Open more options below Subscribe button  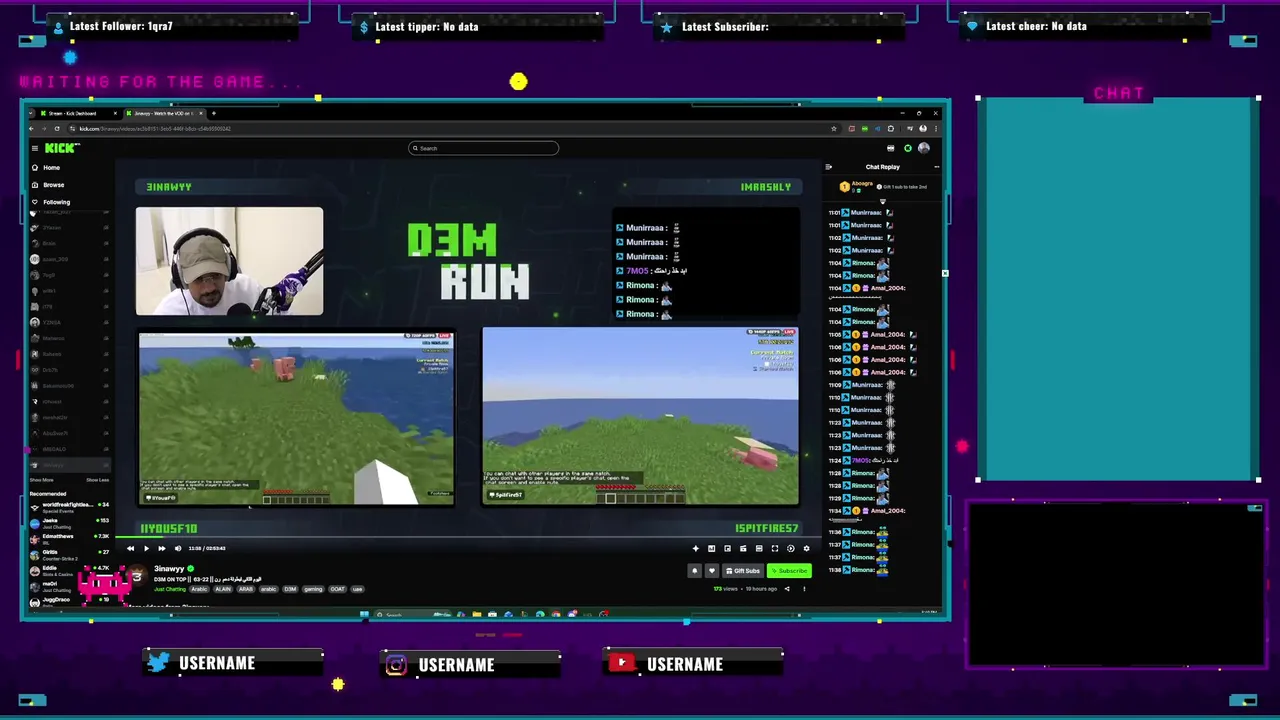804,589
